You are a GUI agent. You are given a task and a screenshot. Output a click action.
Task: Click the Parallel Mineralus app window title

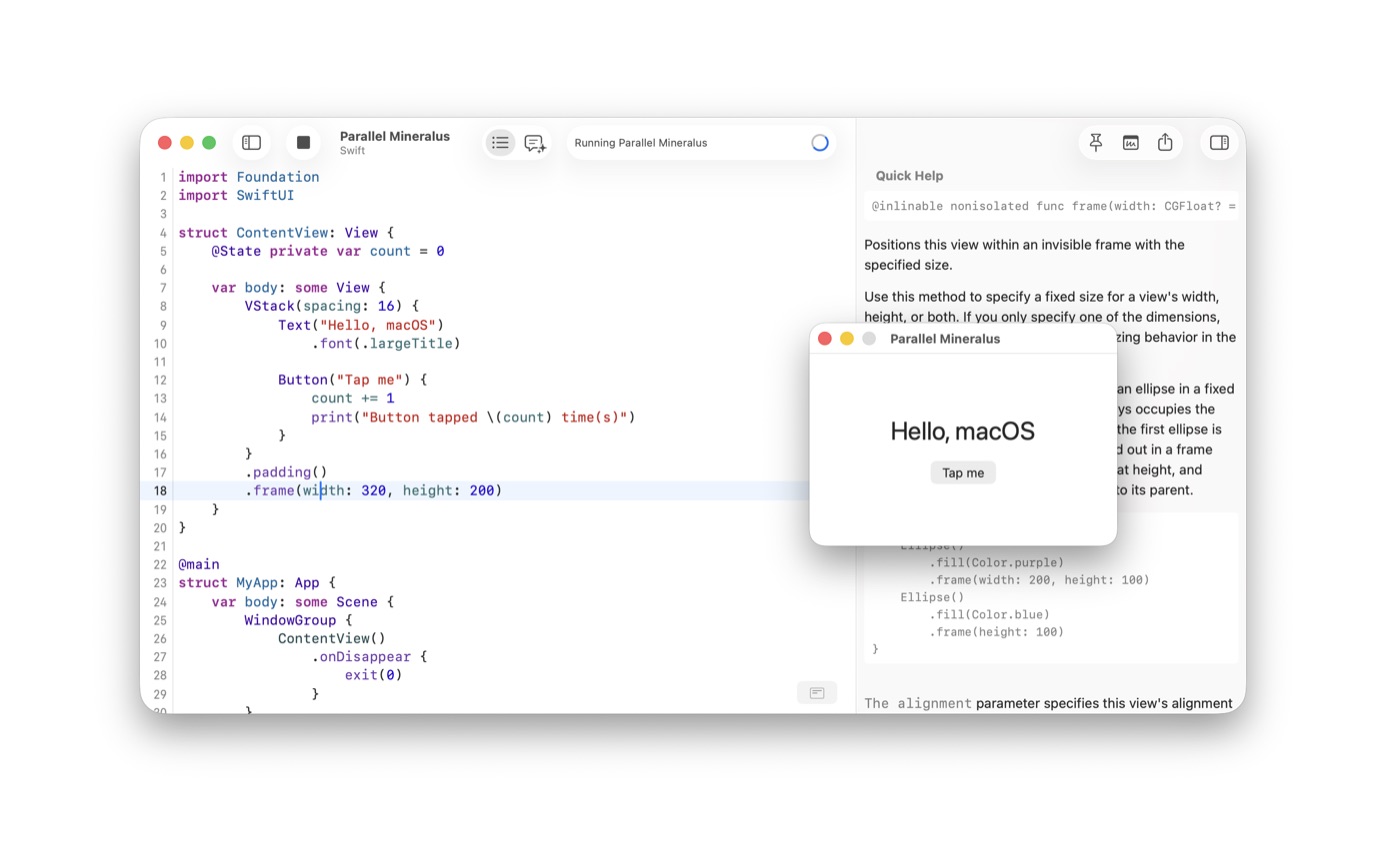click(x=945, y=339)
